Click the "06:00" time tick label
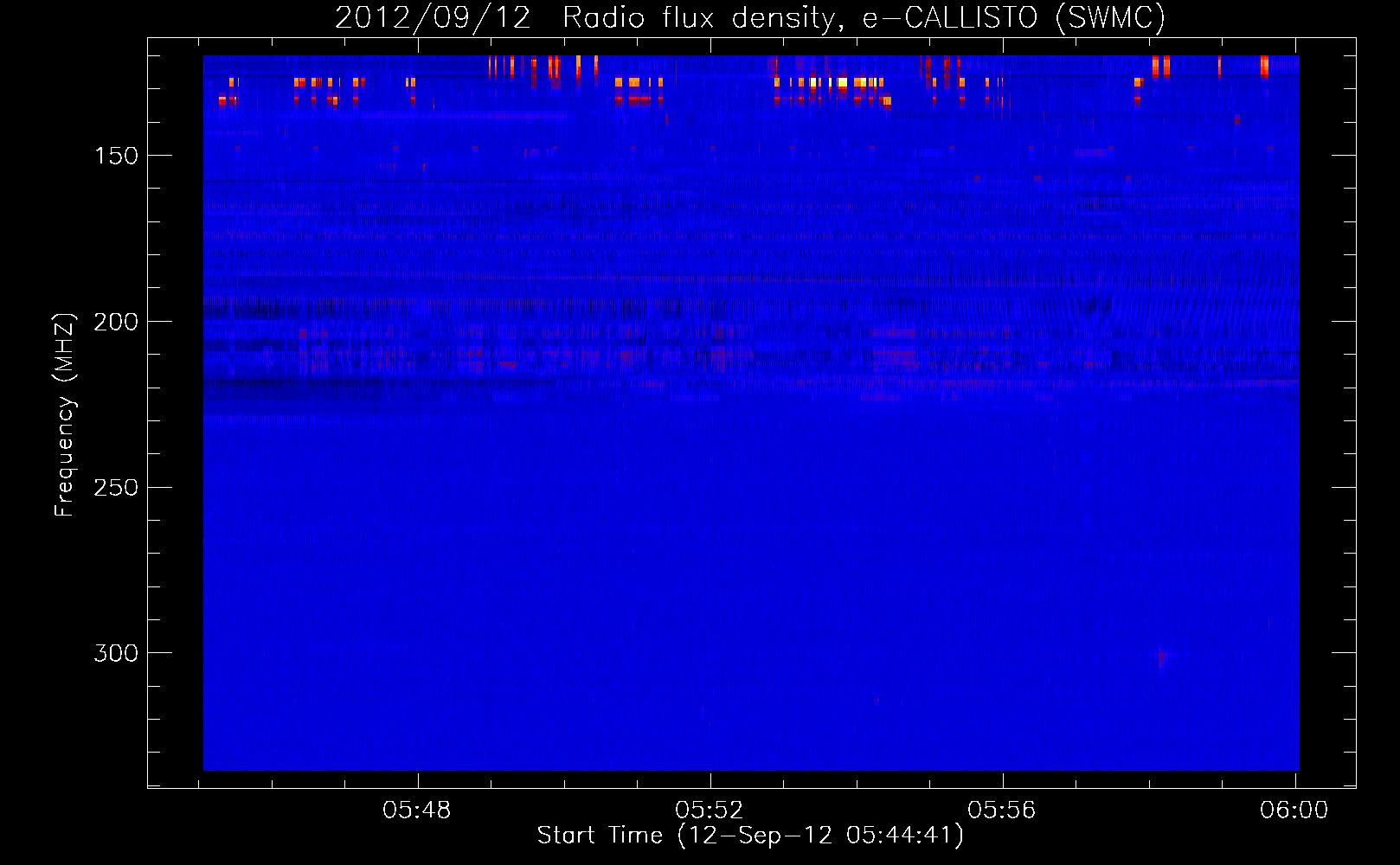 click(1294, 810)
